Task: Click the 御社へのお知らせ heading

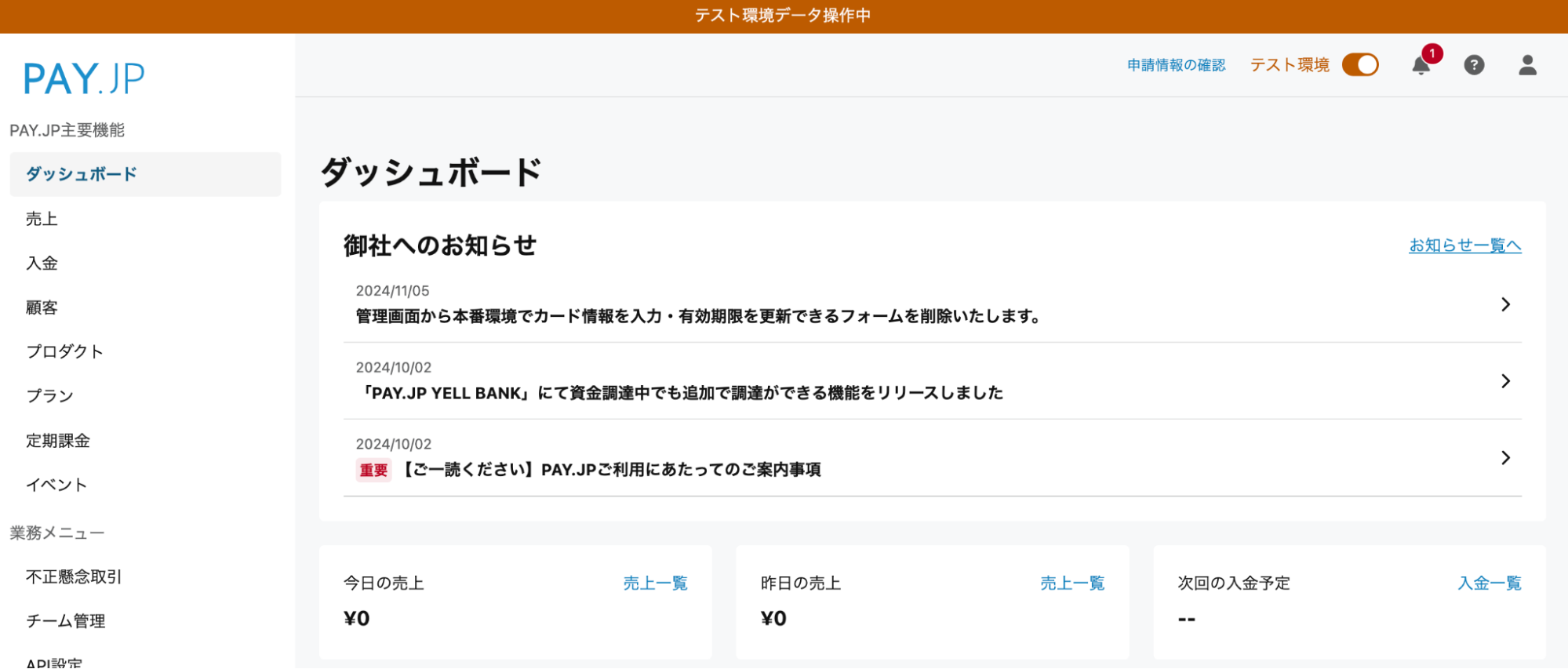Action: click(x=440, y=245)
